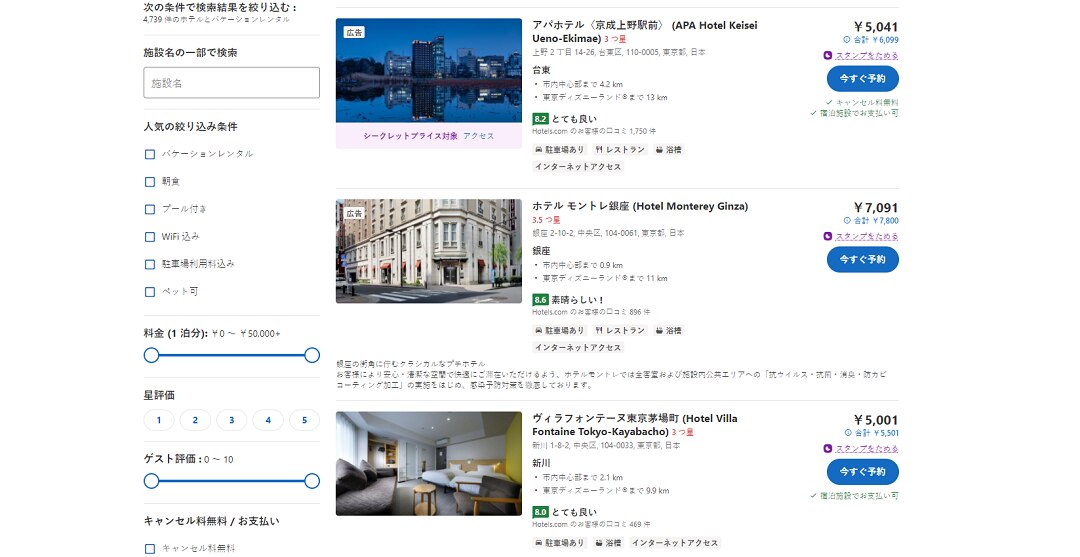The width and height of the screenshot is (1080, 557).
Task: Click スタンプをためる link for APA Hotel
Action: click(x=867, y=56)
